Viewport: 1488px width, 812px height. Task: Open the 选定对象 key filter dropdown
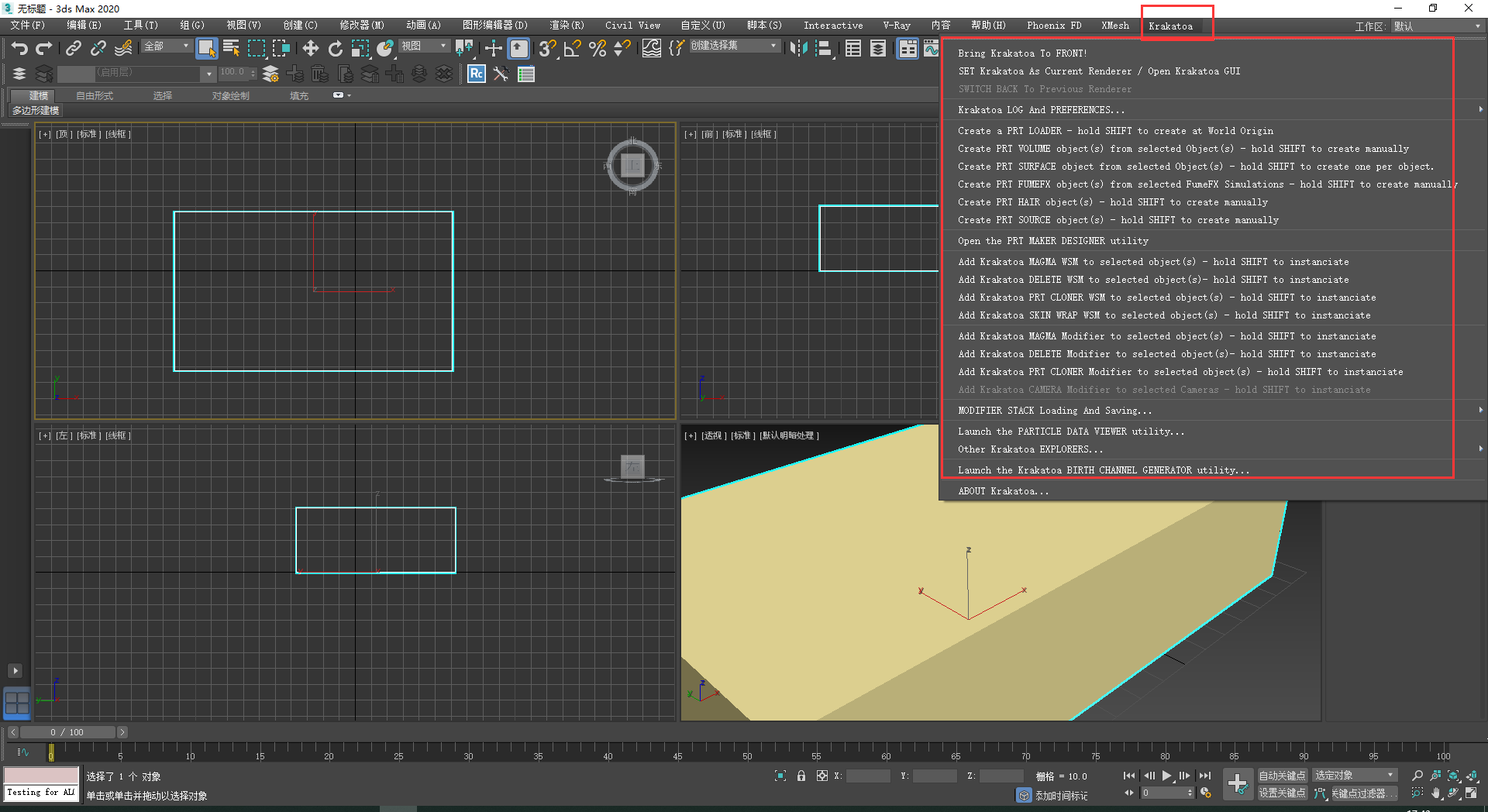coord(1354,776)
